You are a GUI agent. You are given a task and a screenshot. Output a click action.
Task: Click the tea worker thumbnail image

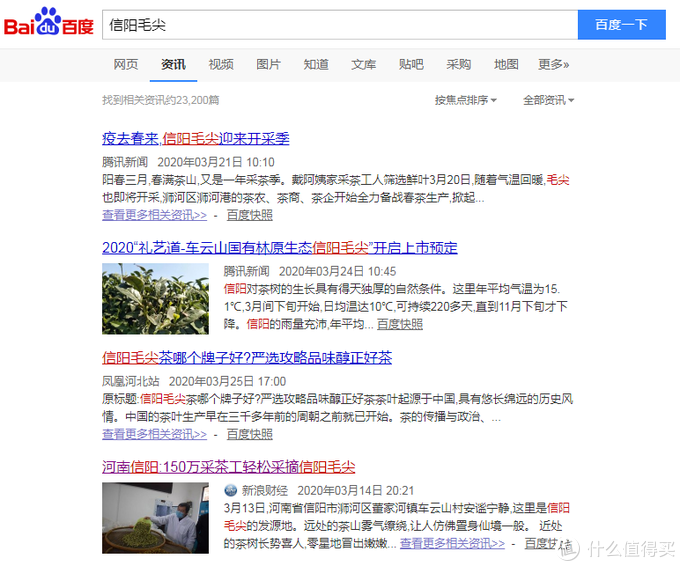coord(155,518)
